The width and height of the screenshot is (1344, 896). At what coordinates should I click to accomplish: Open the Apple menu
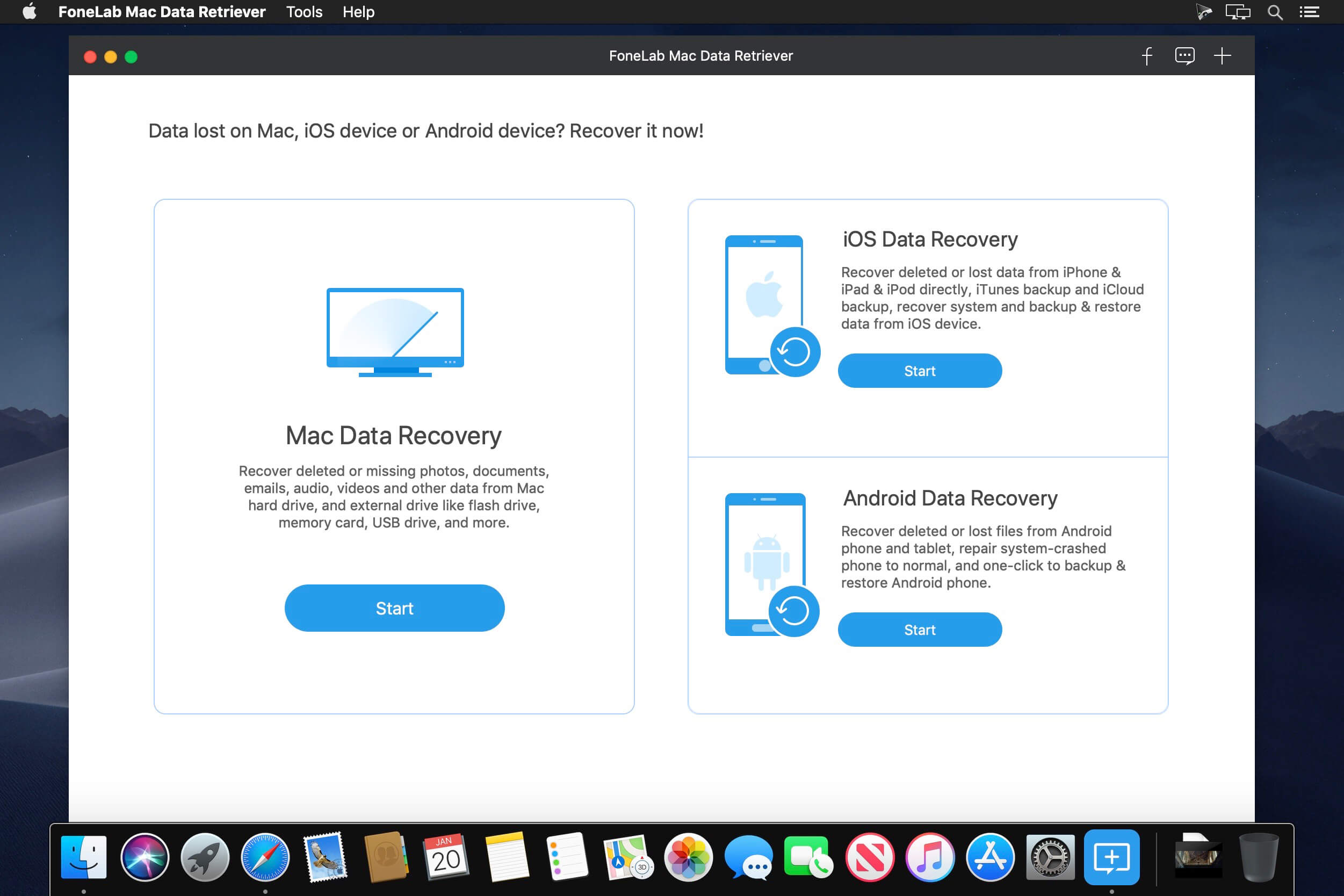30,12
